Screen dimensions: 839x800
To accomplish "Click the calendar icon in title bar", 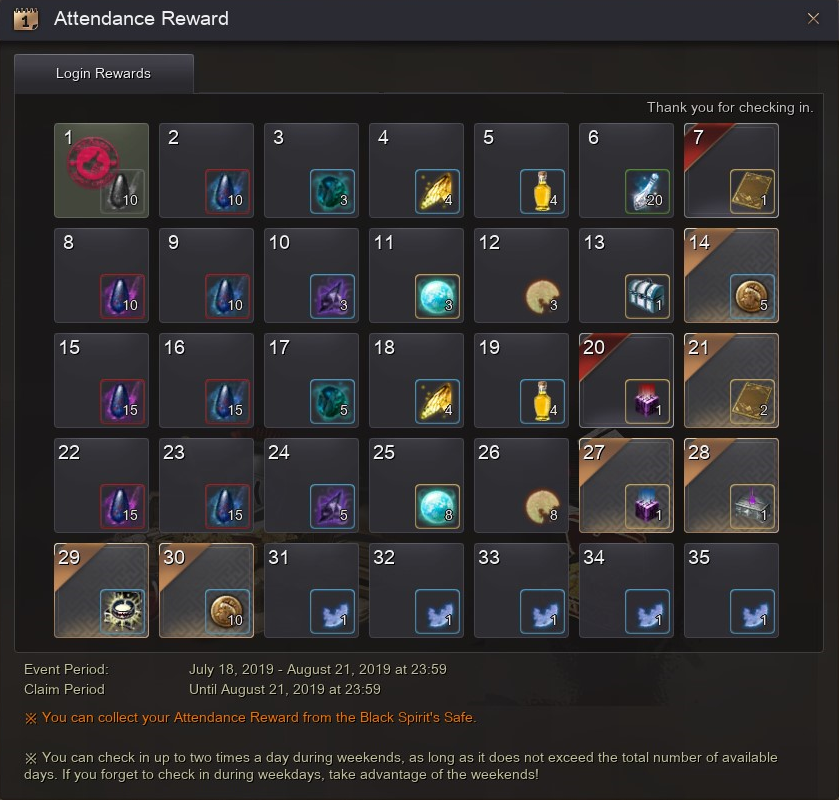I will pyautogui.click(x=26, y=19).
